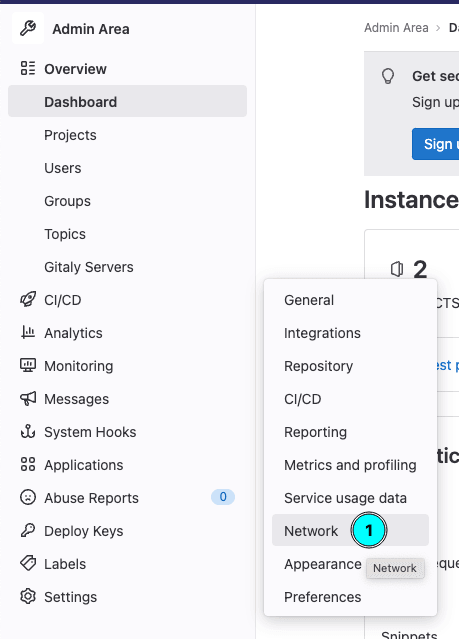Click the Monitoring screen icon
This screenshot has width=459, height=639.
click(x=28, y=365)
